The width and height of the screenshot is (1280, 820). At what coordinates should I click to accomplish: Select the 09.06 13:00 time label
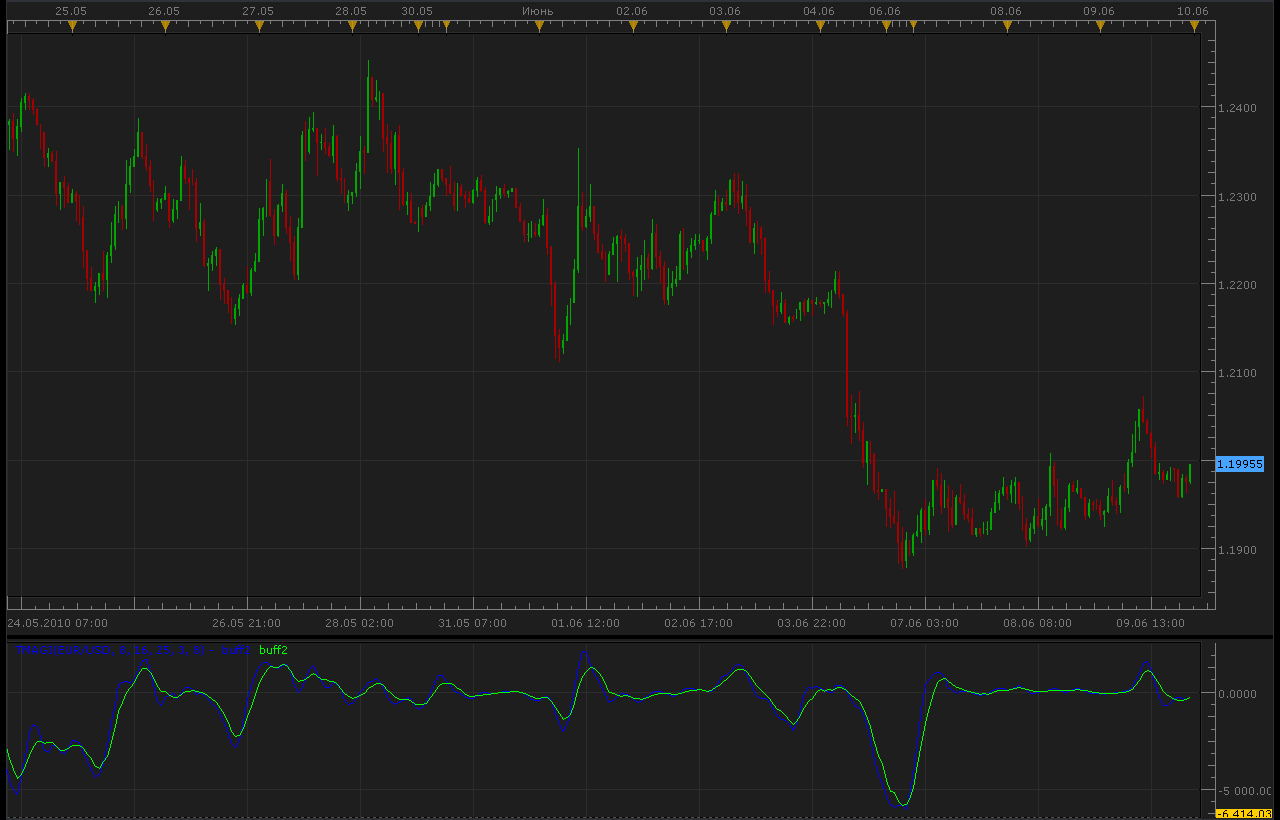1150,623
